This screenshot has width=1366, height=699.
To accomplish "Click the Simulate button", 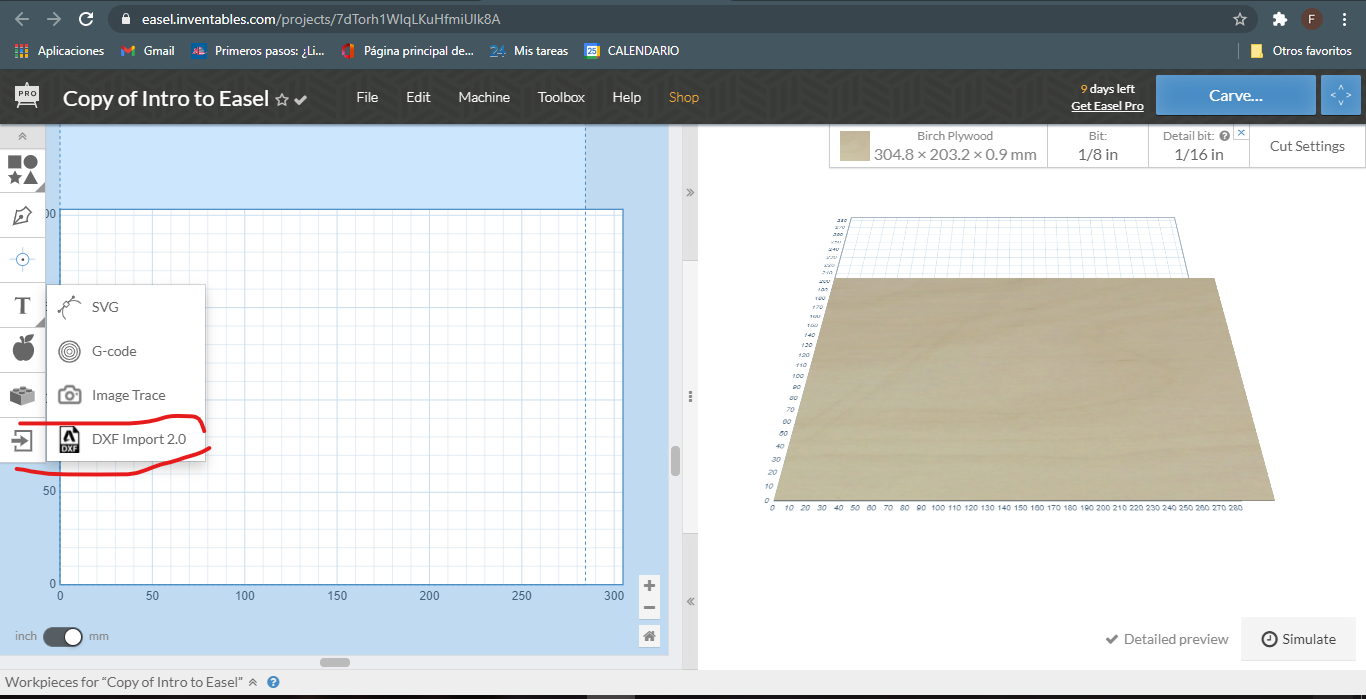I will [1298, 639].
